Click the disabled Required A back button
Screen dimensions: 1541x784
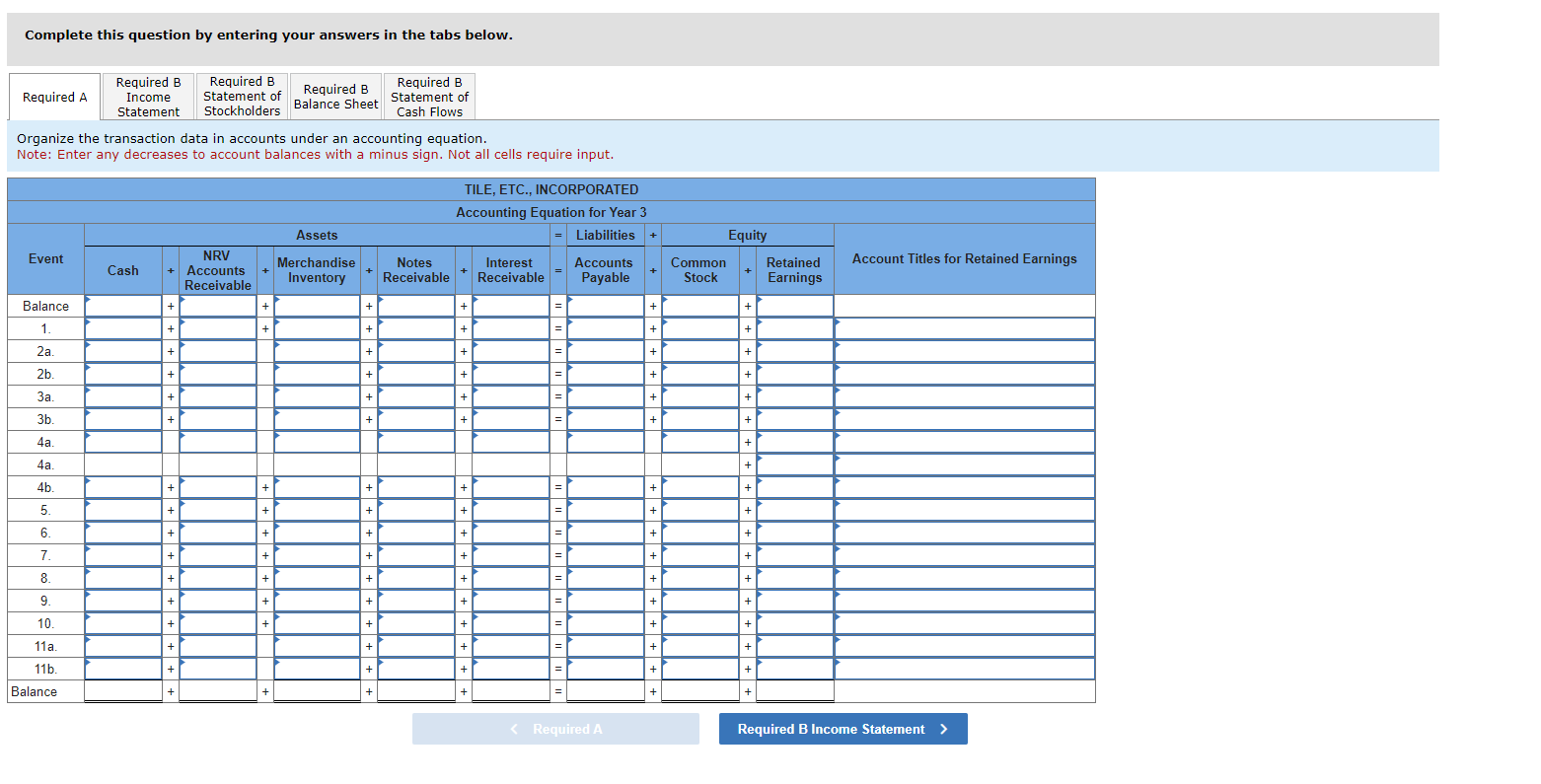click(555, 729)
